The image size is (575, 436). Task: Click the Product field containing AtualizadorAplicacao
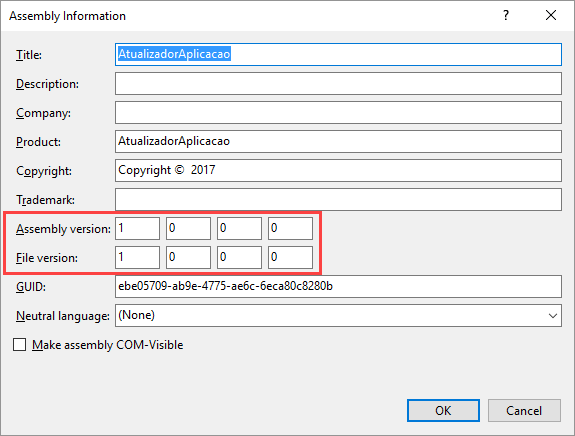click(338, 142)
